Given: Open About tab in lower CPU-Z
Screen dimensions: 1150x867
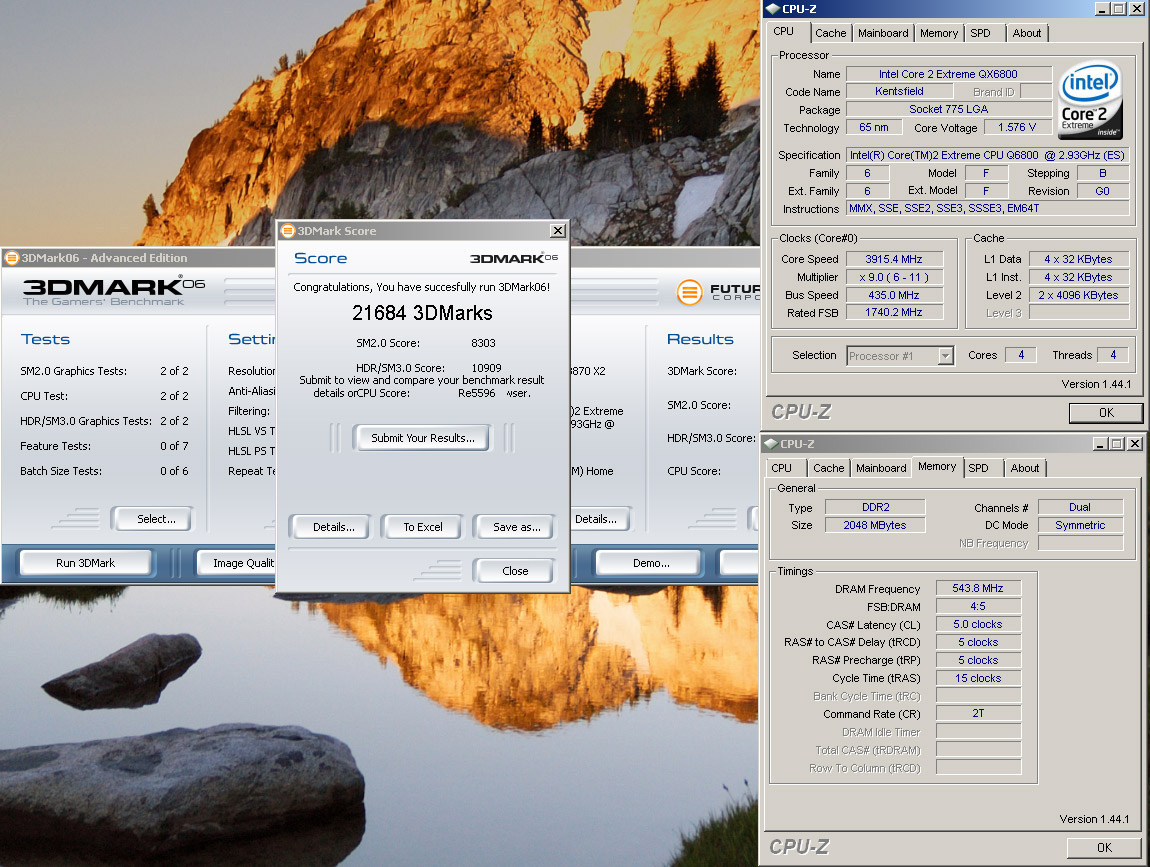Looking at the screenshot, I should pos(1025,468).
